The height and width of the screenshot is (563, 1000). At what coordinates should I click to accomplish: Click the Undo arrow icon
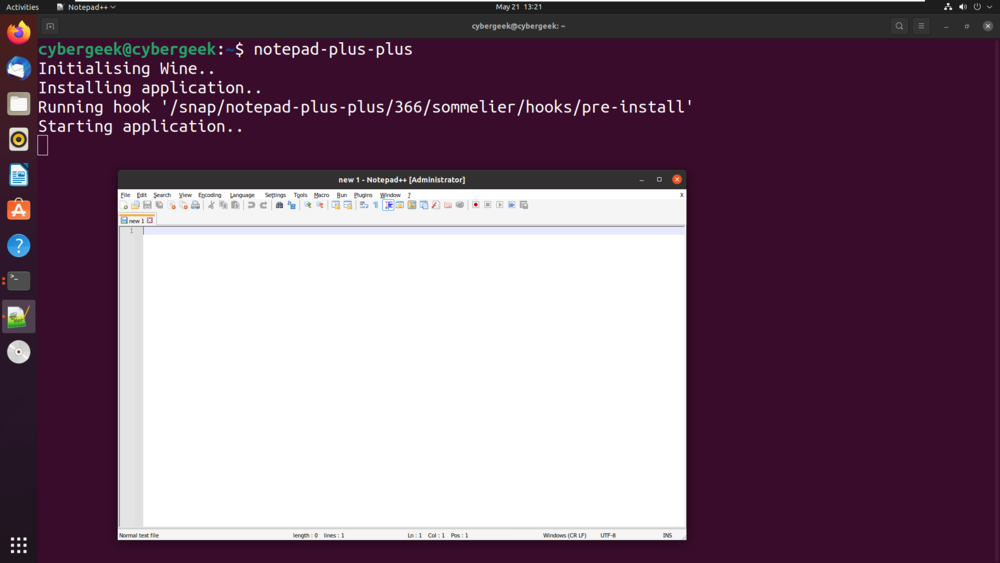251,205
